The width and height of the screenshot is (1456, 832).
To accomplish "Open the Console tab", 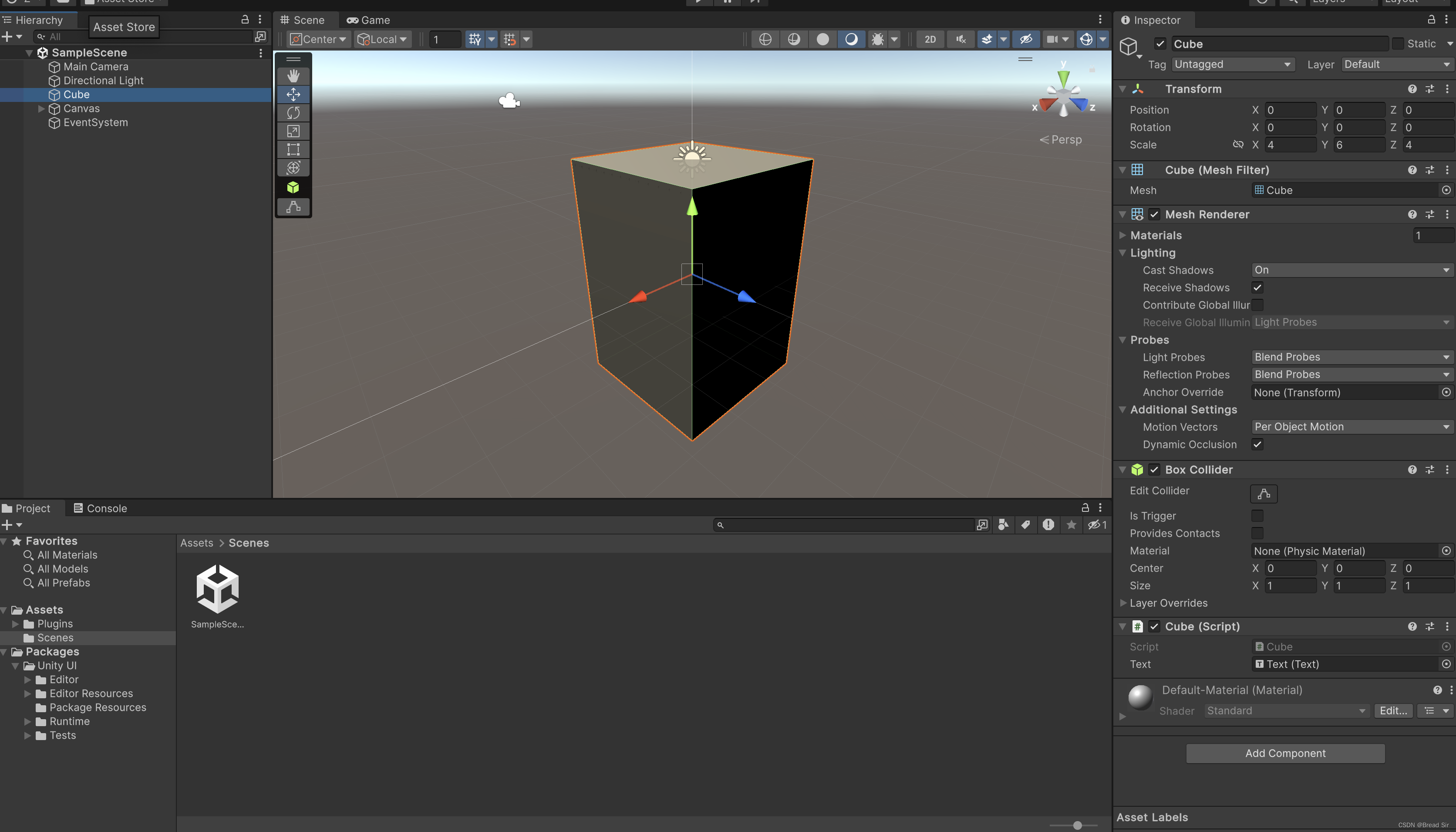I will (x=101, y=508).
